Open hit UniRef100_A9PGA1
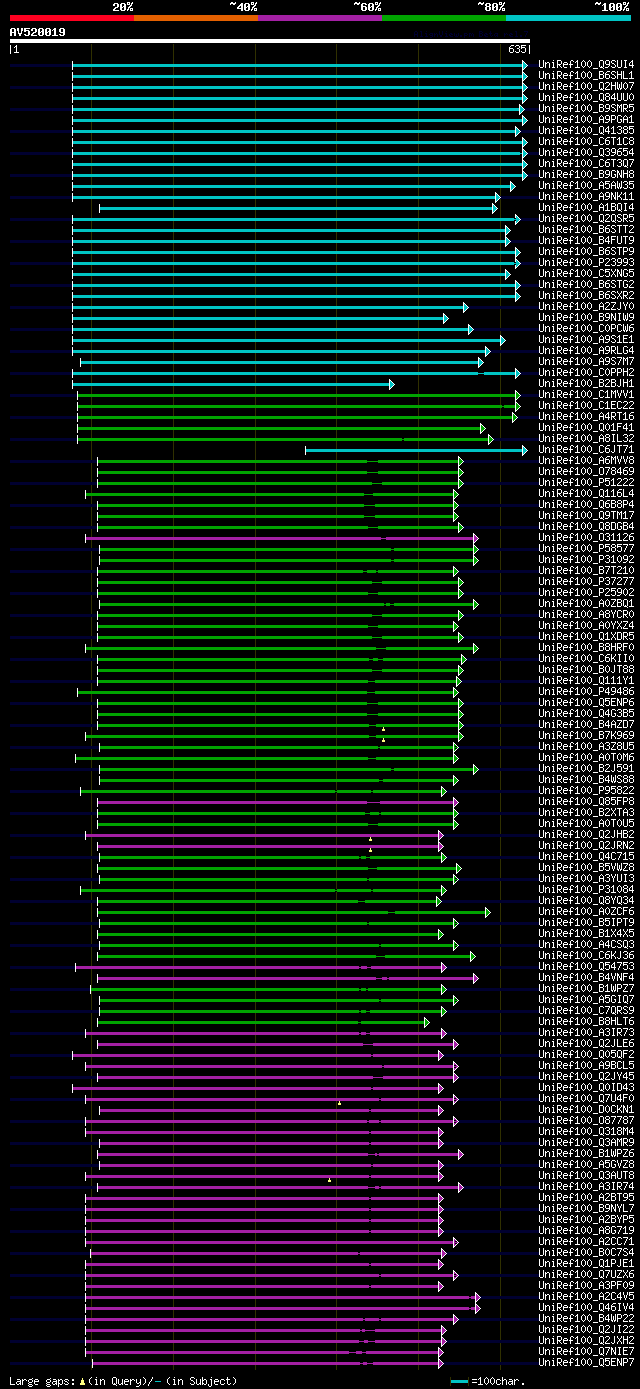 [586, 120]
